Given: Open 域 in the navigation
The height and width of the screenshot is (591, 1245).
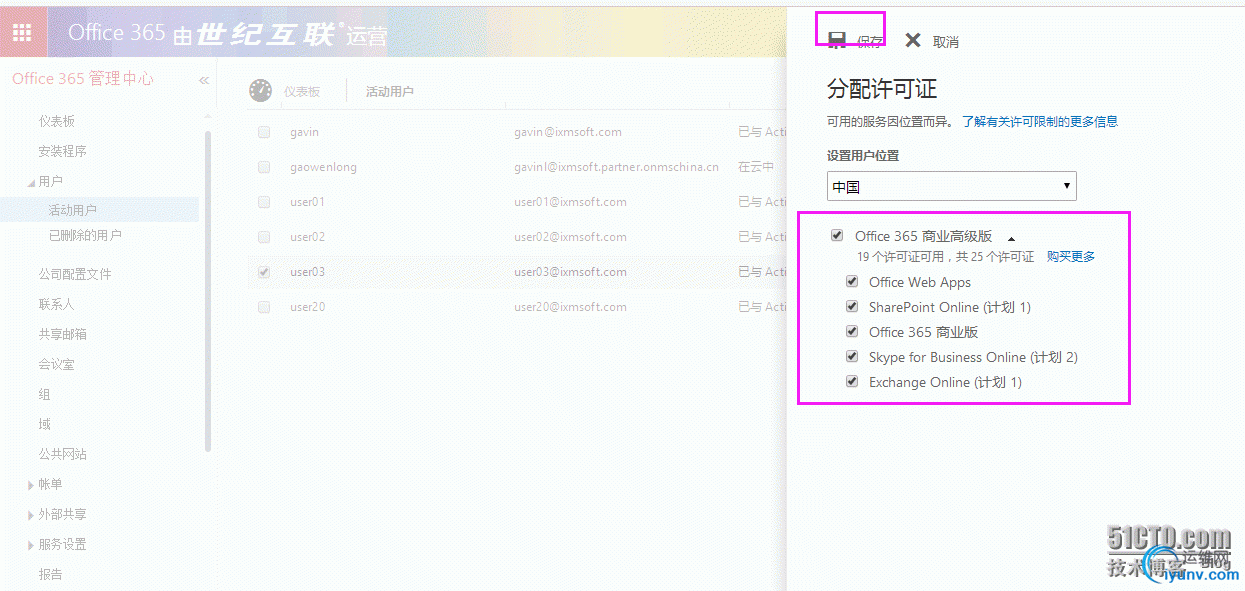Looking at the screenshot, I should (x=44, y=424).
